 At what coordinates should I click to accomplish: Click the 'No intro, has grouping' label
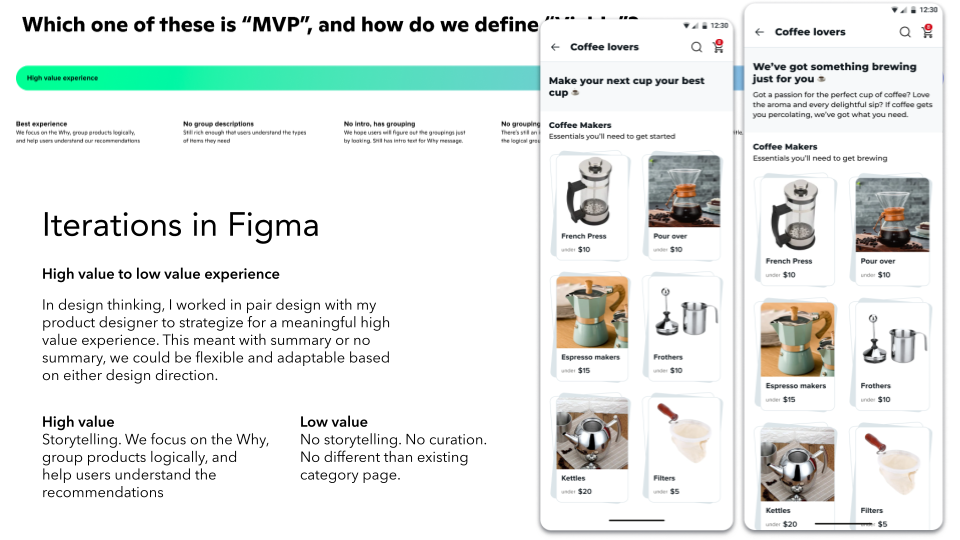point(379,124)
